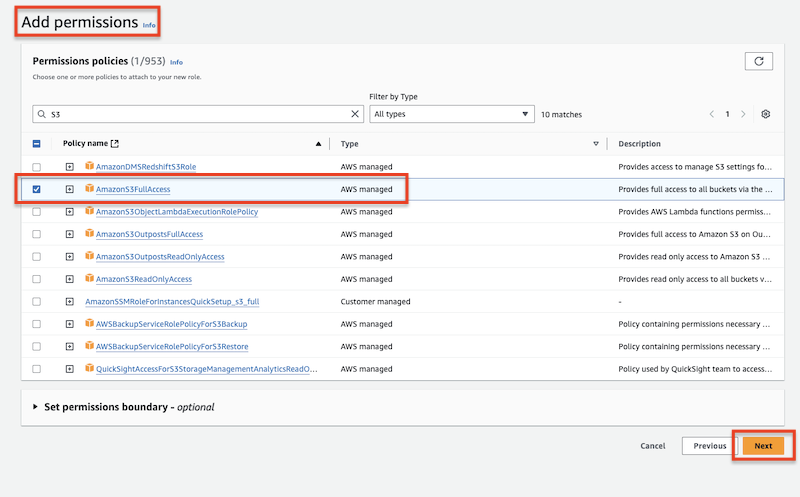Clear the S3 search with X icon
This screenshot has height=497, width=800.
pyautogui.click(x=355, y=114)
